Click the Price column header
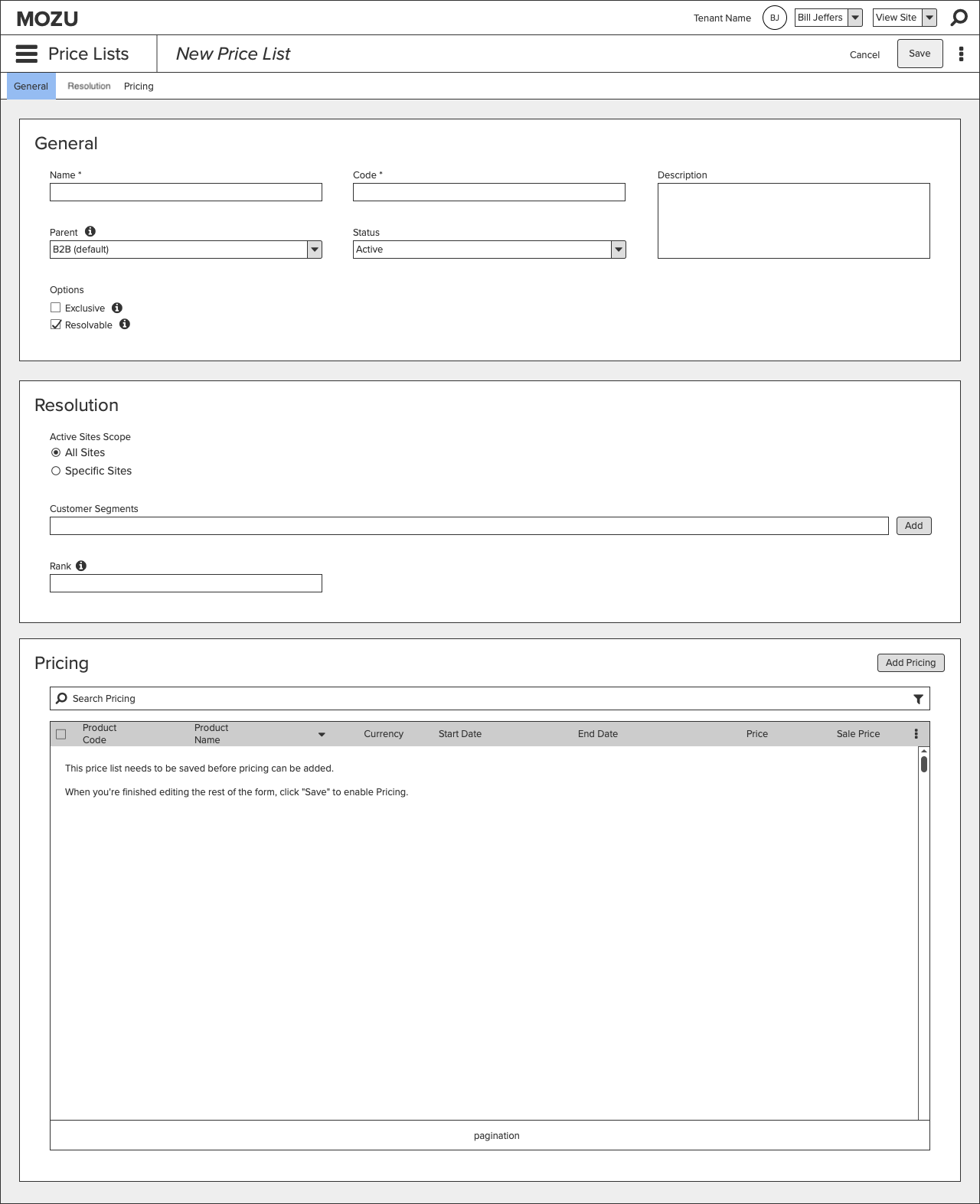Viewport: 980px width, 1204px height. pyautogui.click(x=757, y=733)
